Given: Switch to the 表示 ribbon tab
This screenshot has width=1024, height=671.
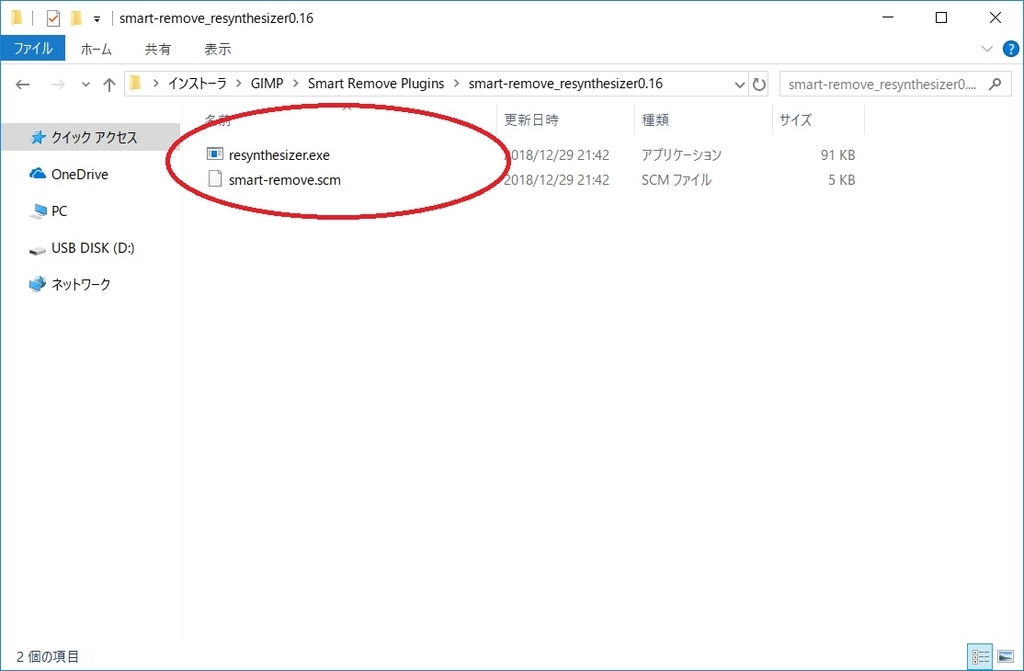Looking at the screenshot, I should tap(217, 49).
